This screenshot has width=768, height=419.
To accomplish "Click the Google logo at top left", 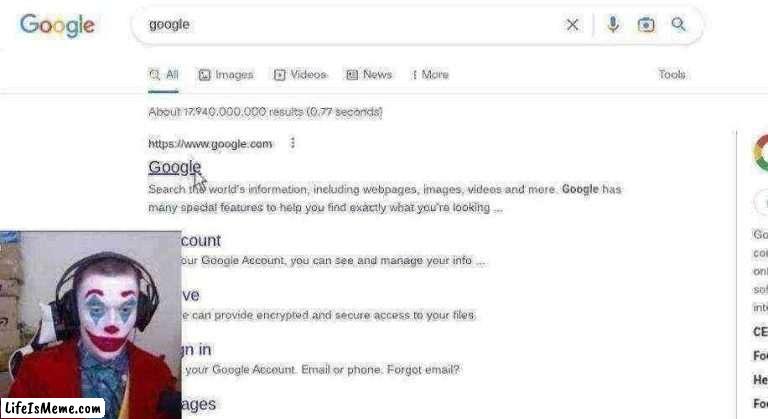I will pos(57,25).
